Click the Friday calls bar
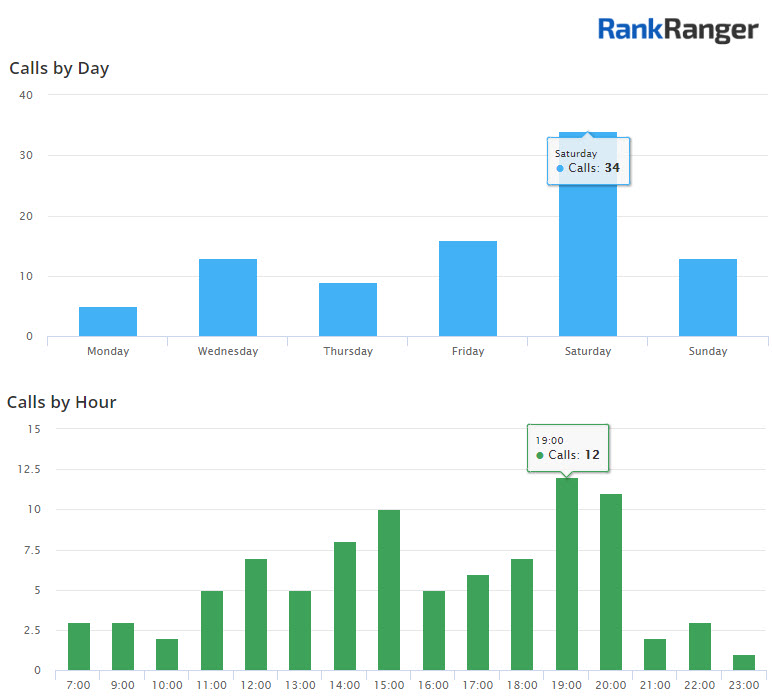The width and height of the screenshot is (772, 700). pos(468,289)
